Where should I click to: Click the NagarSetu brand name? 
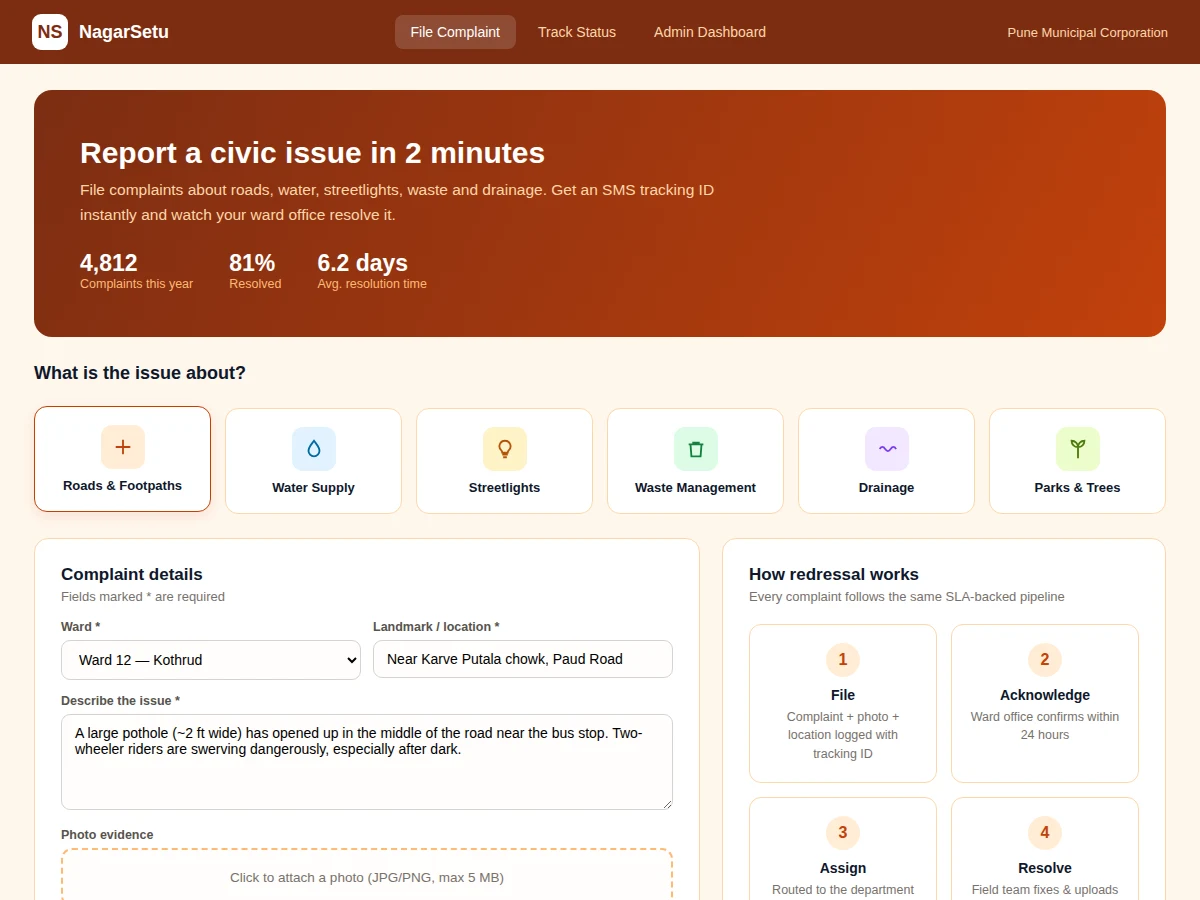tap(124, 32)
